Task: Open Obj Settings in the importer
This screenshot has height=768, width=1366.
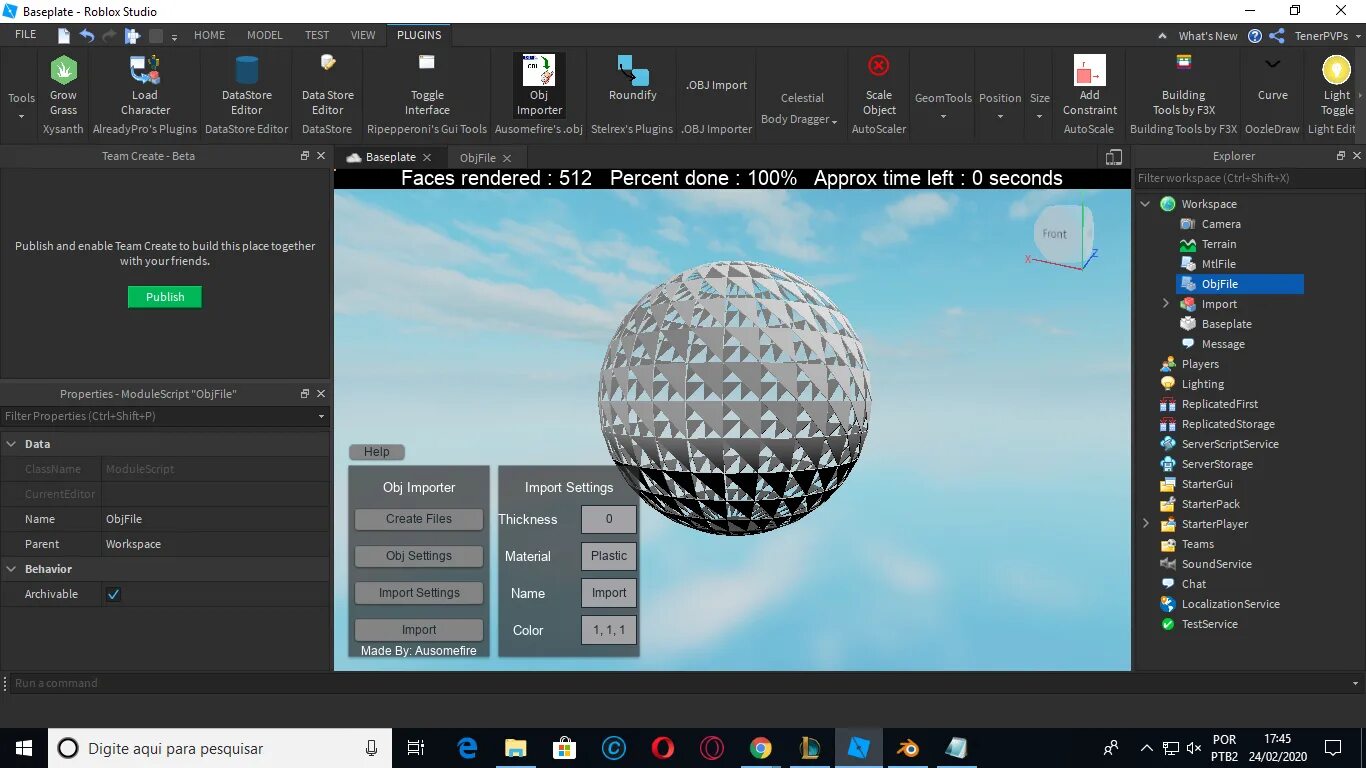Action: (x=419, y=556)
